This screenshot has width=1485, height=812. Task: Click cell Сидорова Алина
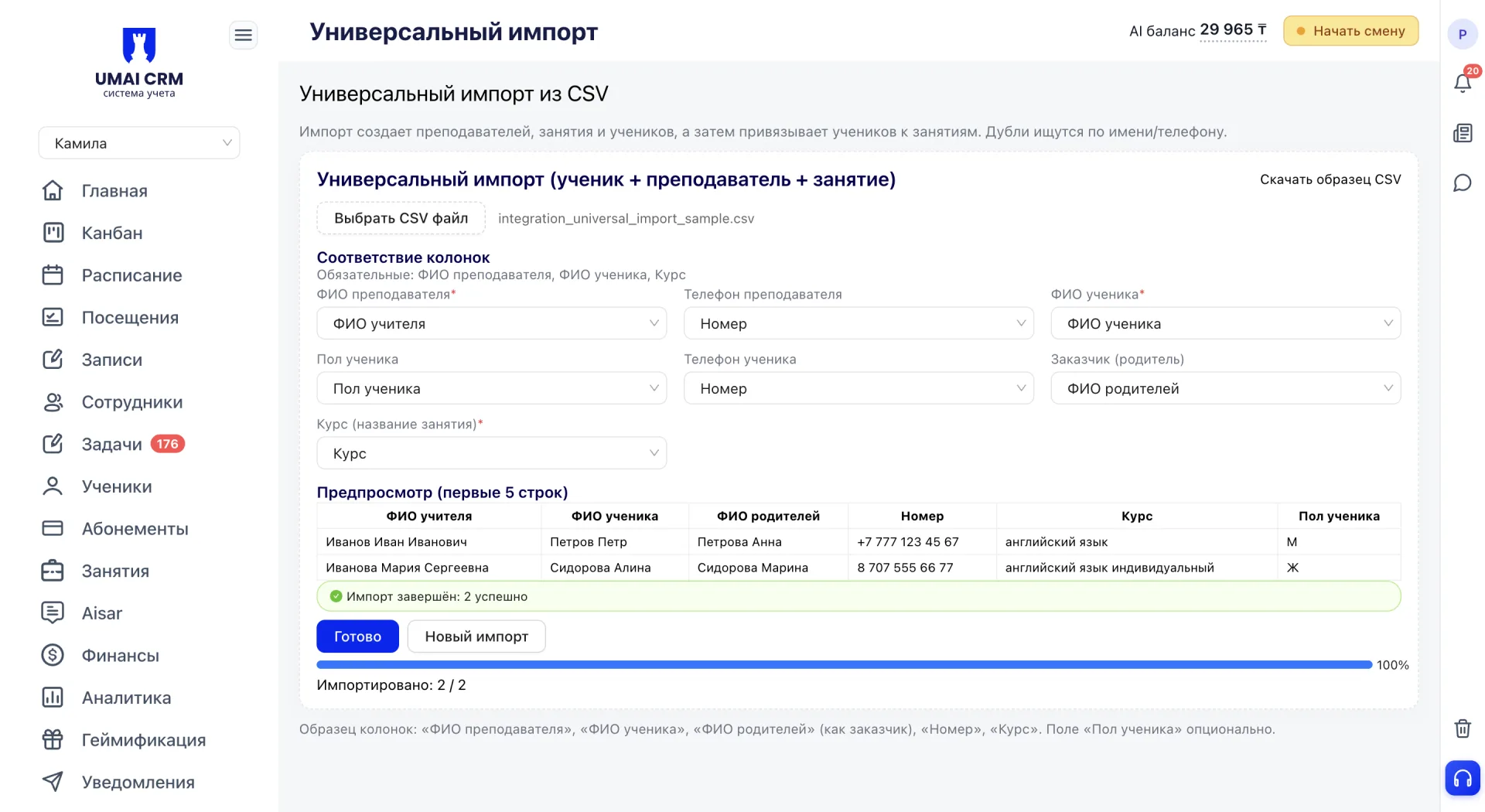[615, 568]
